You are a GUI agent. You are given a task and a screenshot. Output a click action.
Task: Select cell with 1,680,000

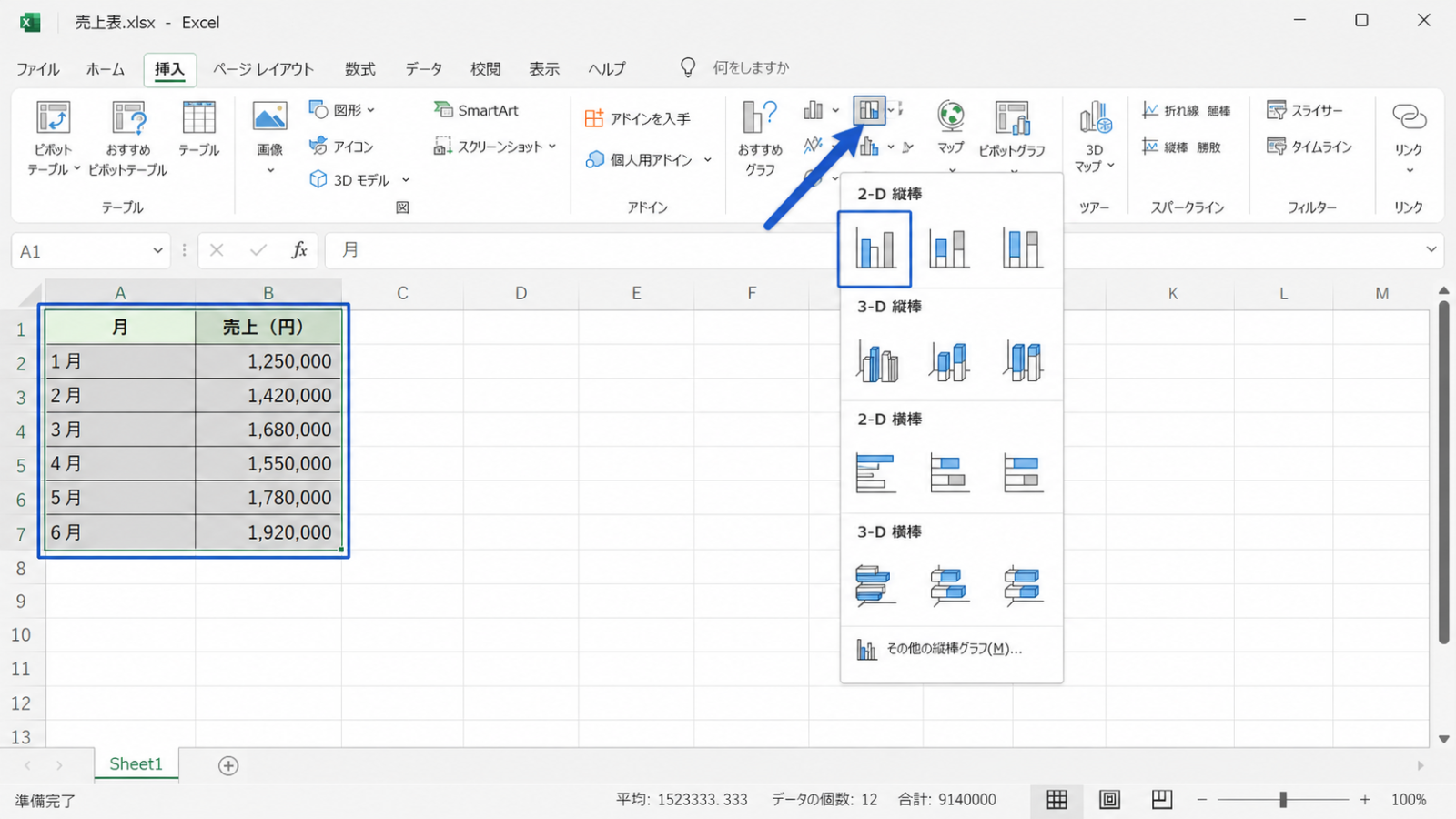click(268, 430)
